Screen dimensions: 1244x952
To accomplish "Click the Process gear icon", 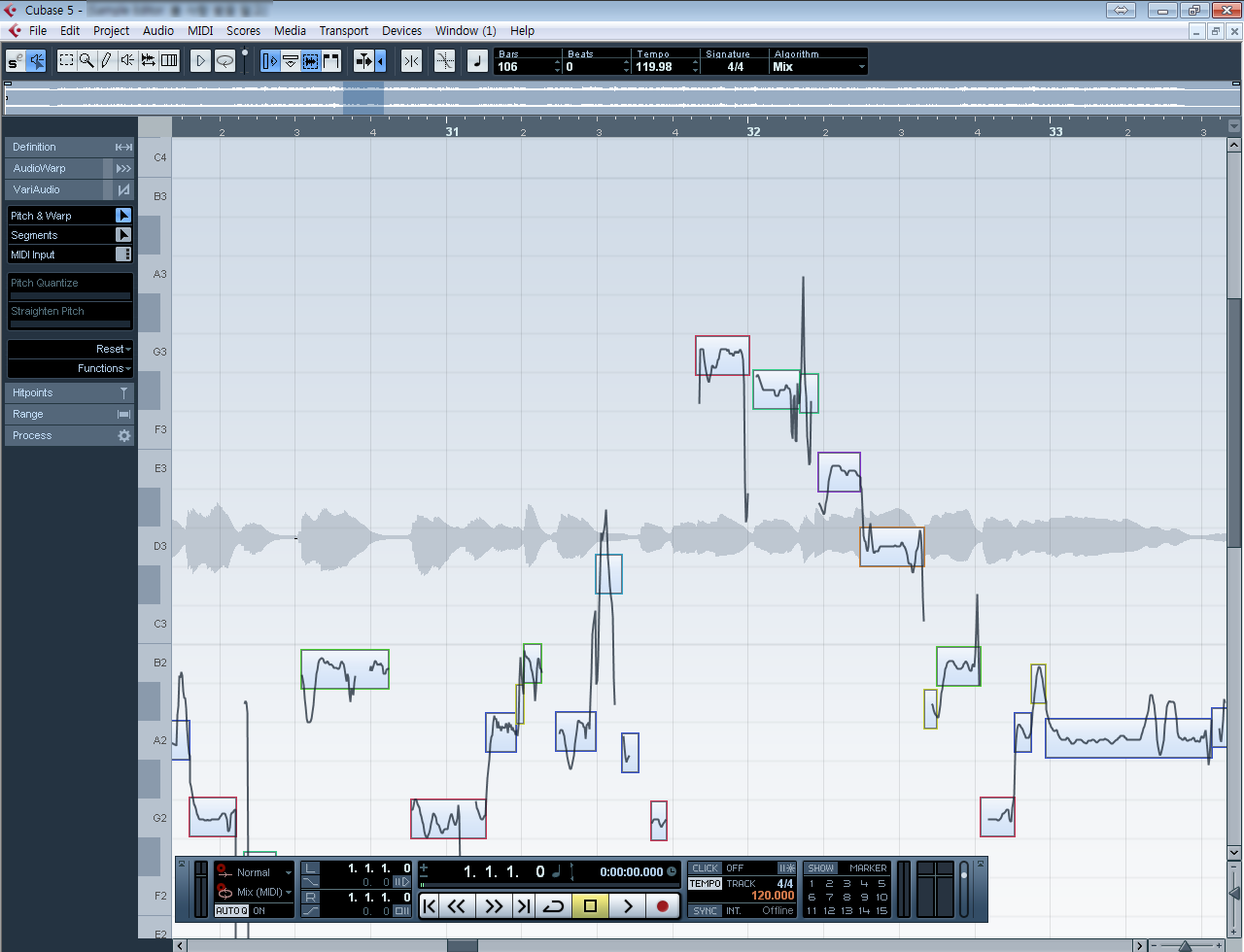I will [x=123, y=436].
